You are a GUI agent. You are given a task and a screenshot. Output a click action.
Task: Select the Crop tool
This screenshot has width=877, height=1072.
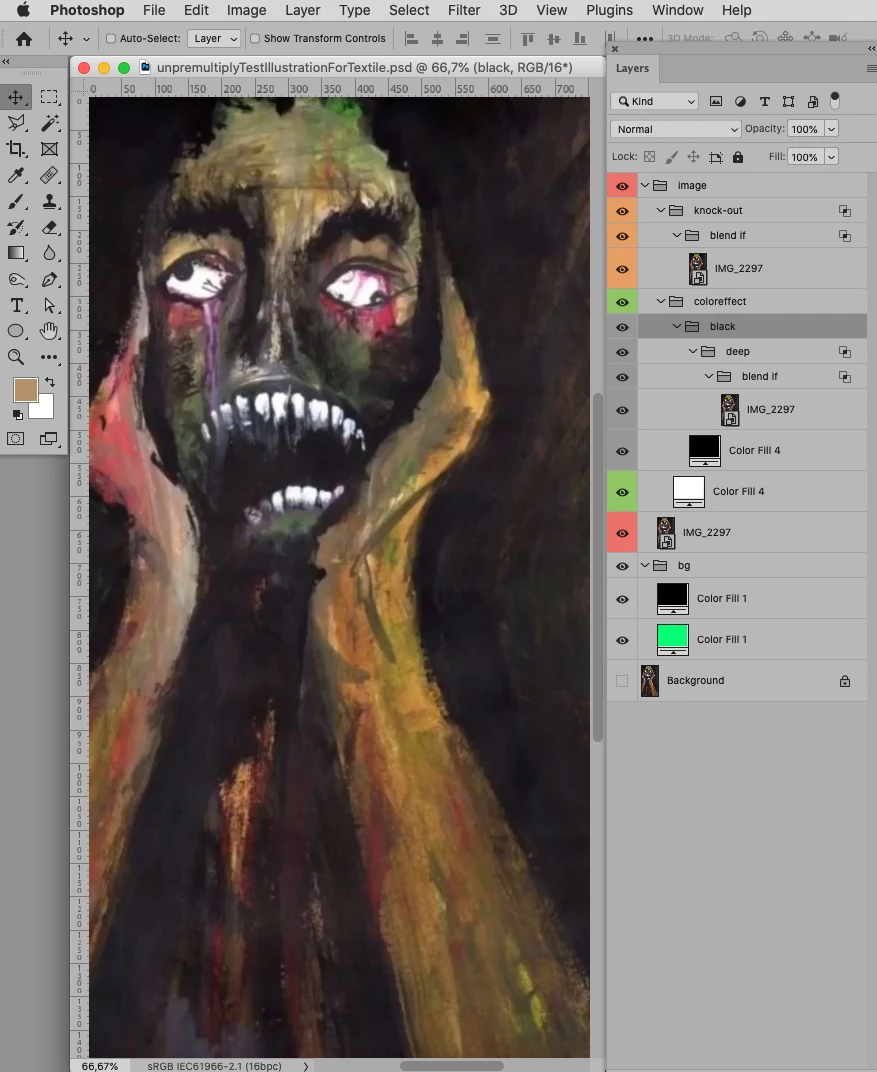16,149
